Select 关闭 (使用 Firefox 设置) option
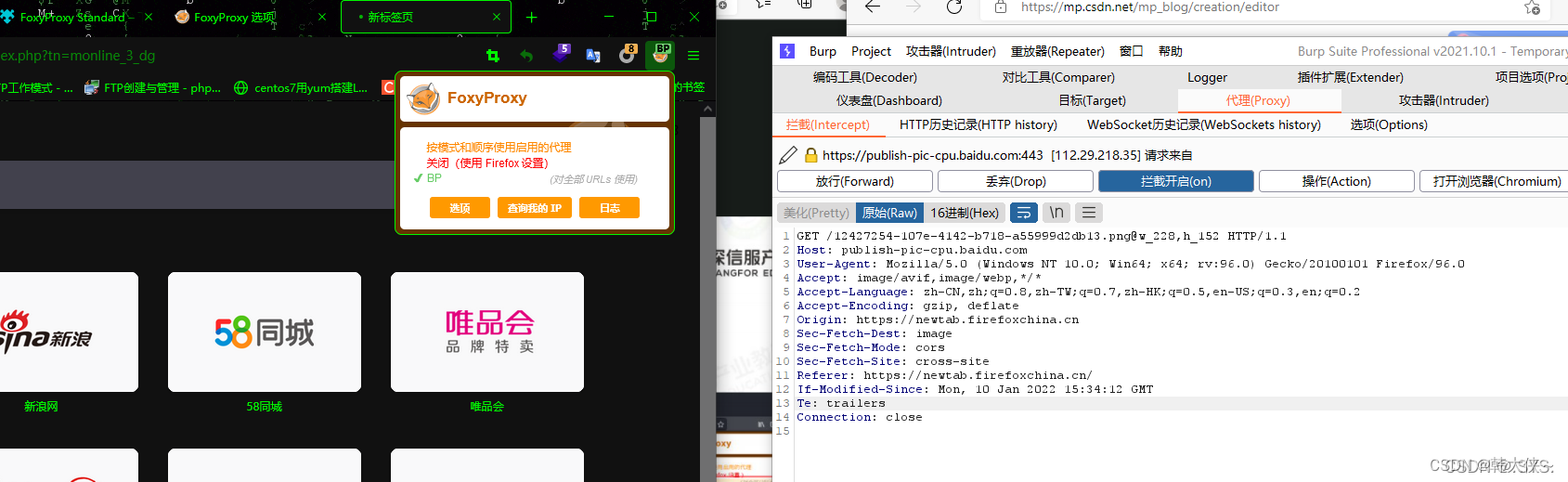Image resolution: width=1568 pixels, height=482 pixels. point(487,163)
